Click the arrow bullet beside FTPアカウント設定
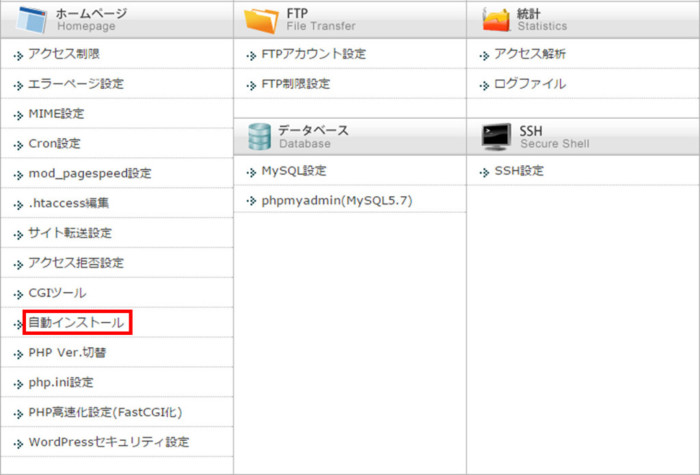 (251, 56)
